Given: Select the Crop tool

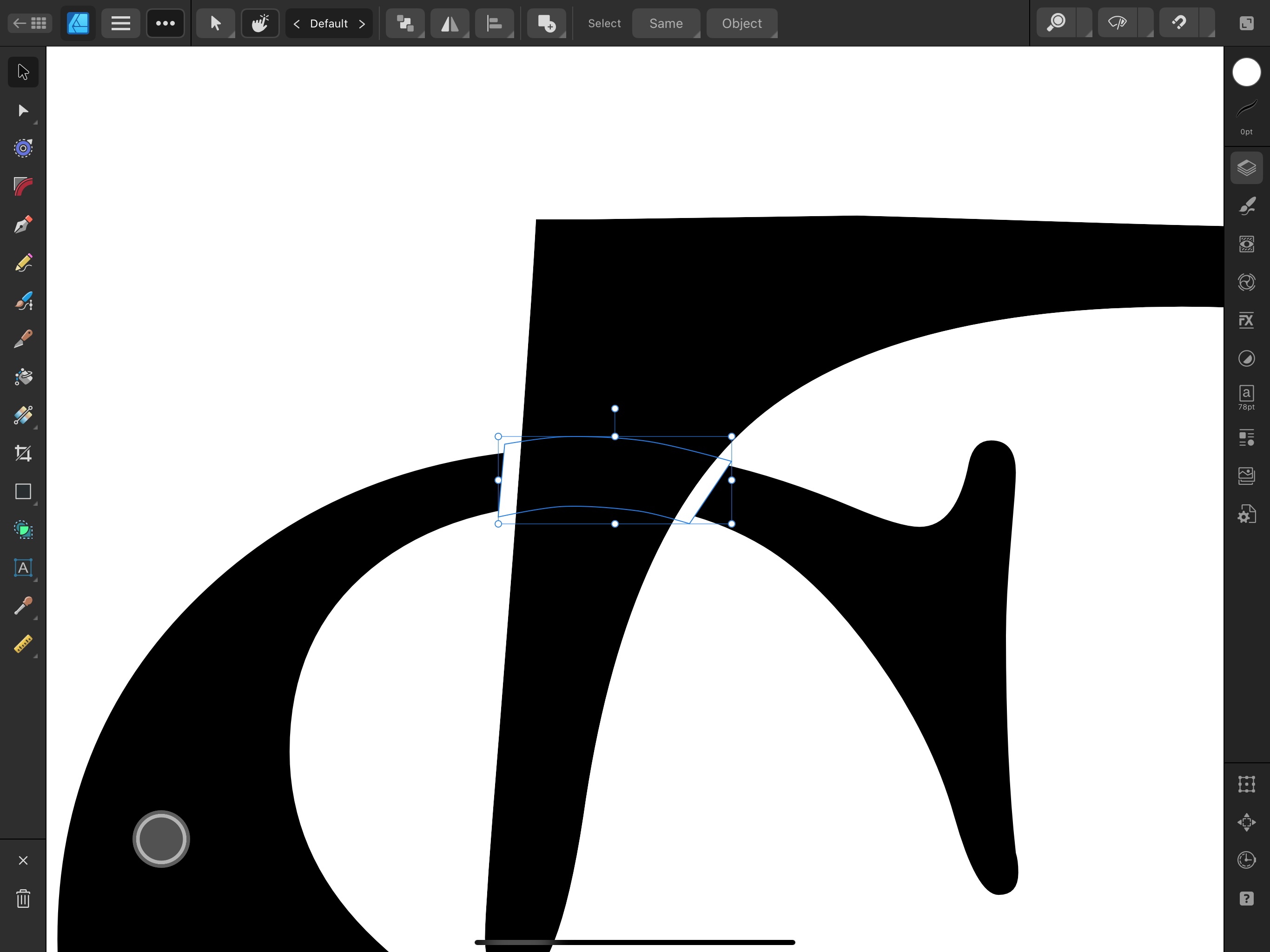Looking at the screenshot, I should [x=23, y=454].
